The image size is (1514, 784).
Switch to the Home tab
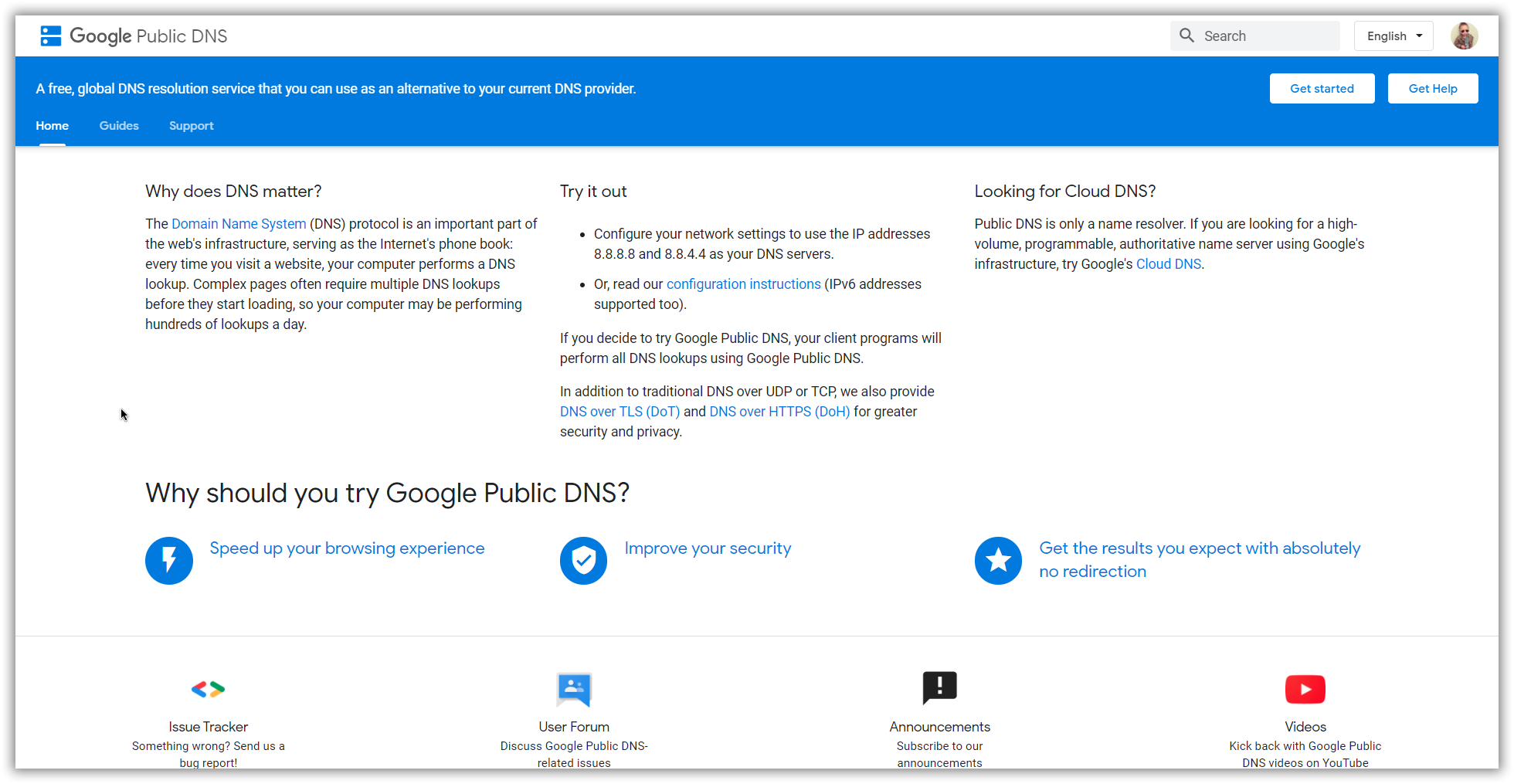[52, 126]
